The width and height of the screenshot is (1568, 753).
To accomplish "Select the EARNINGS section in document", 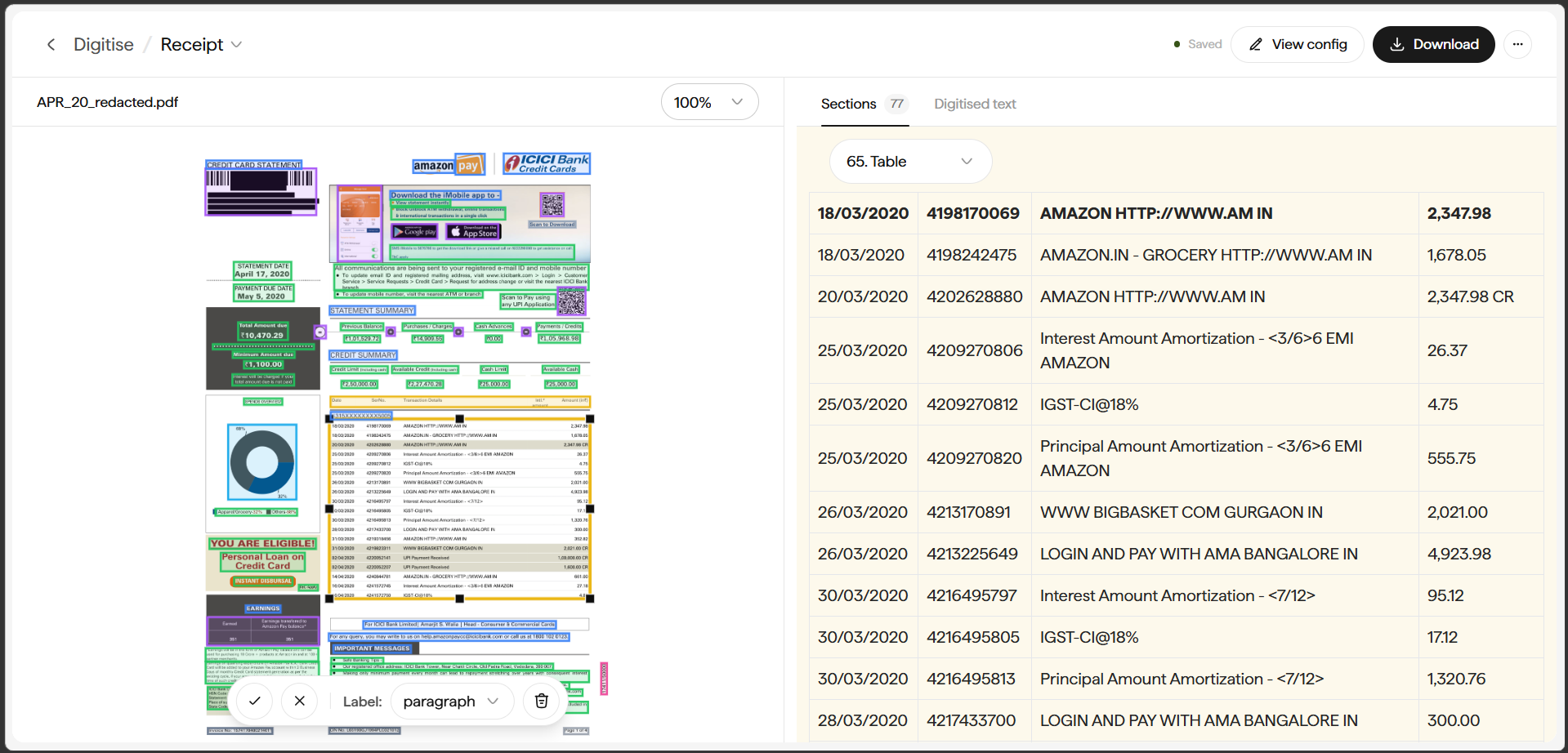I will click(263, 608).
